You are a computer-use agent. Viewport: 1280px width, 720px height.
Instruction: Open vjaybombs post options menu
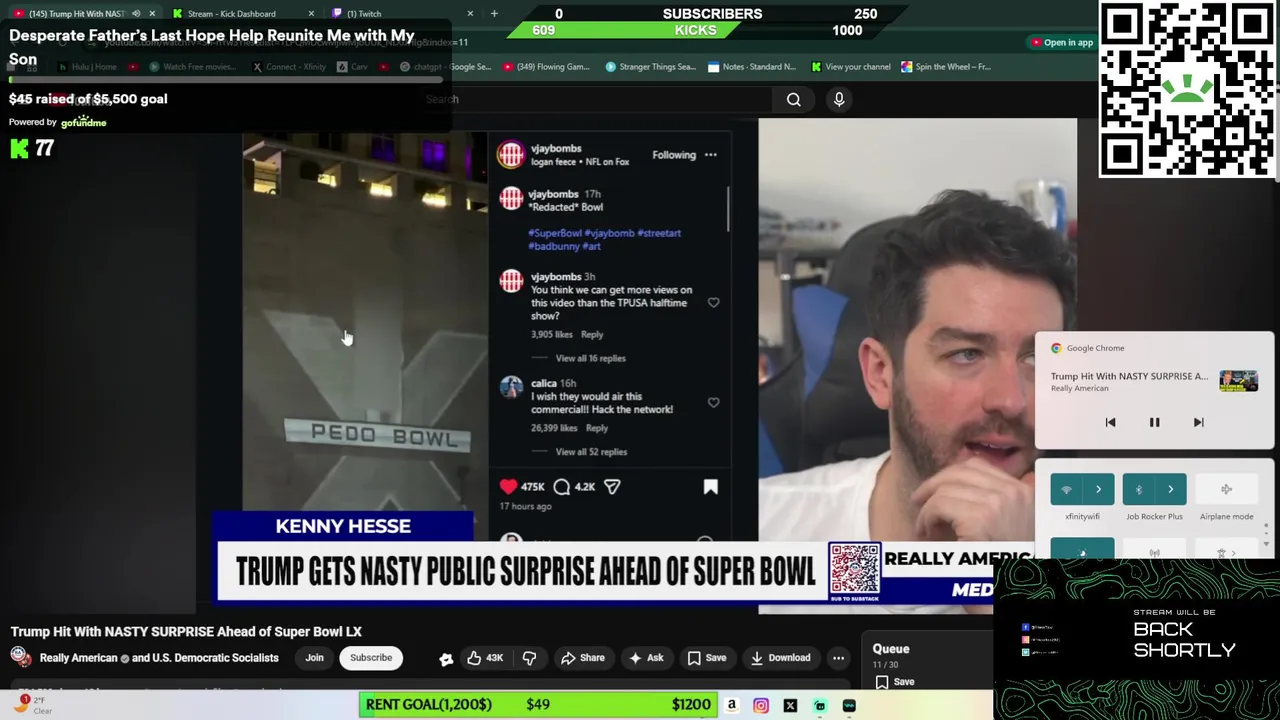pos(710,155)
